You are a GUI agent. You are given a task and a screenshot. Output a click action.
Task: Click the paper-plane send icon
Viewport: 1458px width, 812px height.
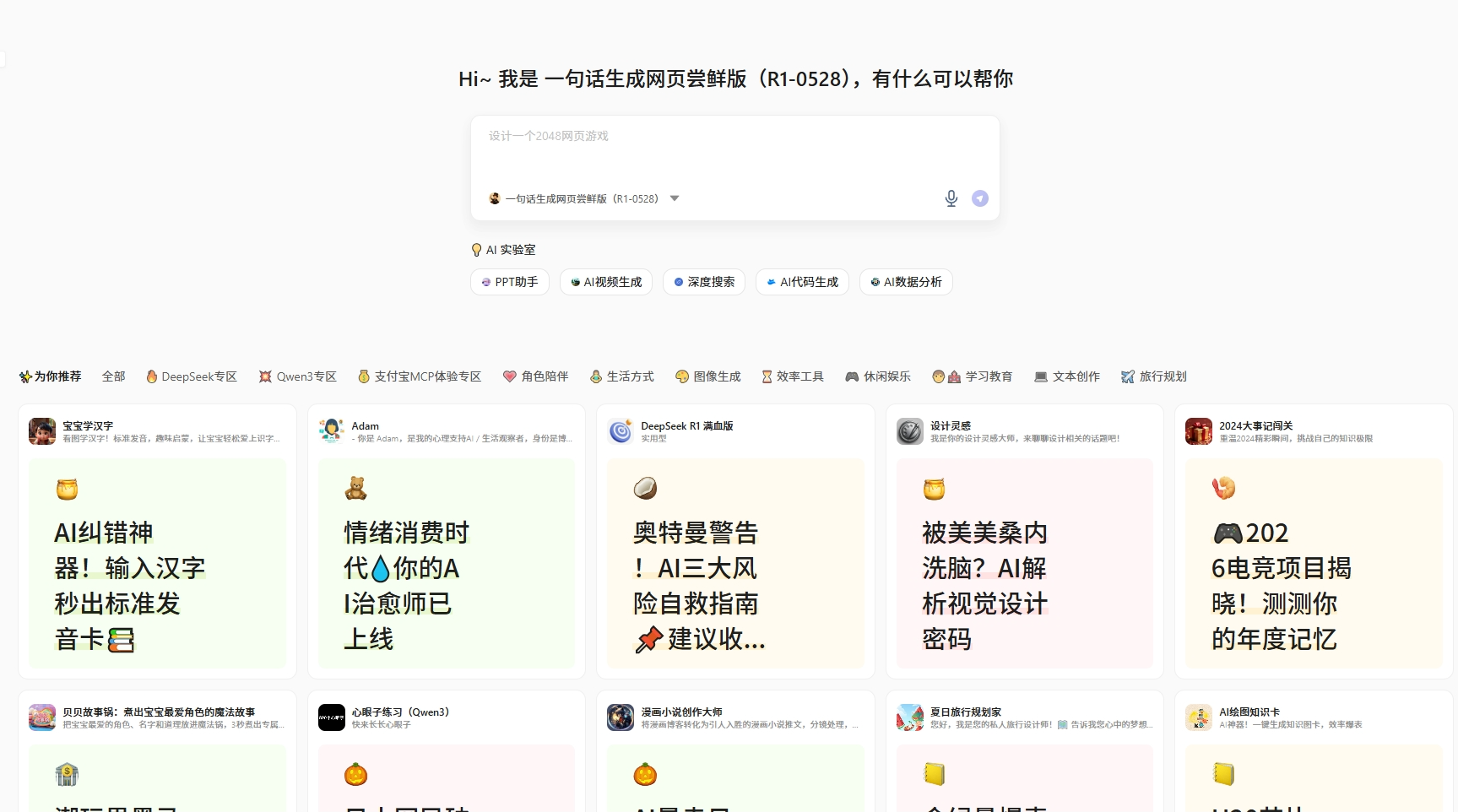979,198
